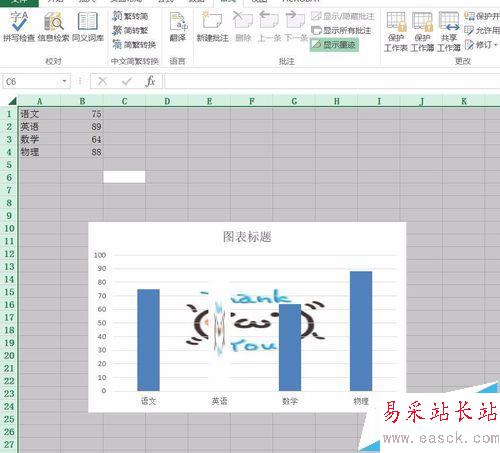Click the 100 value axis label
The height and width of the screenshot is (453, 500).
100,255
